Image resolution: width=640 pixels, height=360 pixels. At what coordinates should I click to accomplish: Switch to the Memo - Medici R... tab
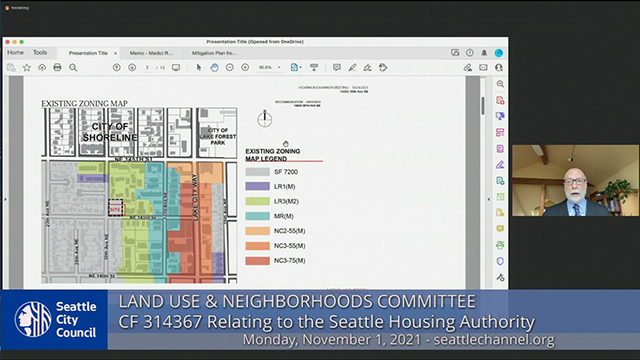pos(151,53)
